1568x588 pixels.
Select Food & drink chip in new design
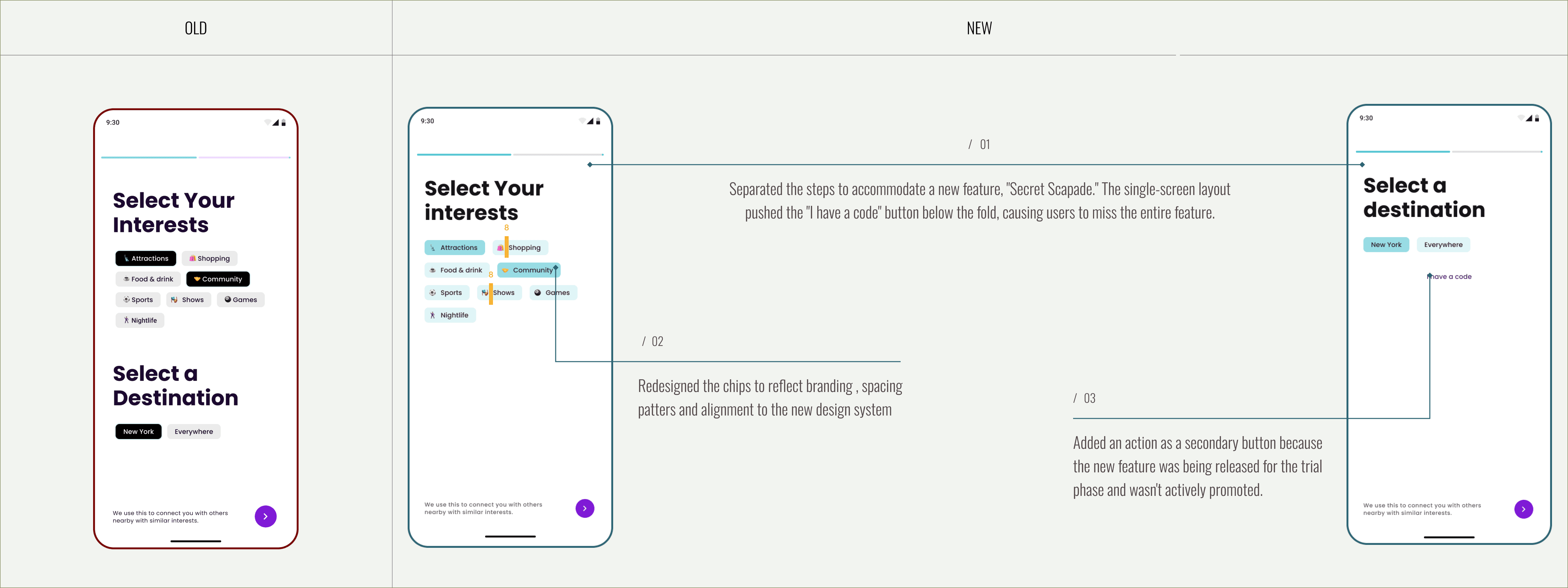pos(456,270)
